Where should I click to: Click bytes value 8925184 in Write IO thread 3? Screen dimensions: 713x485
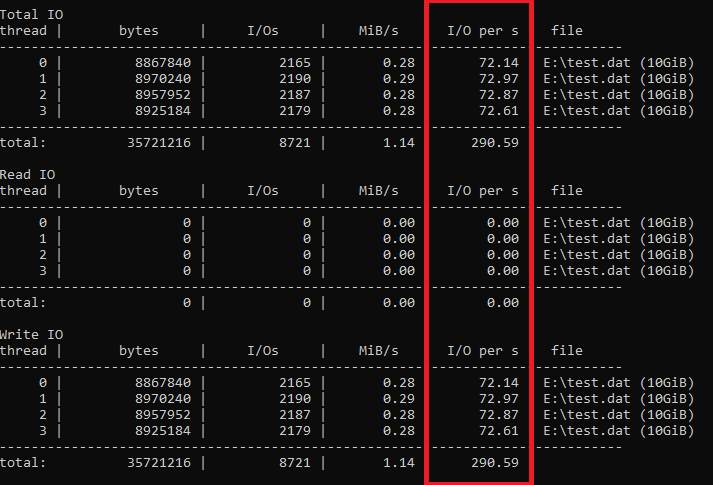tap(163, 430)
